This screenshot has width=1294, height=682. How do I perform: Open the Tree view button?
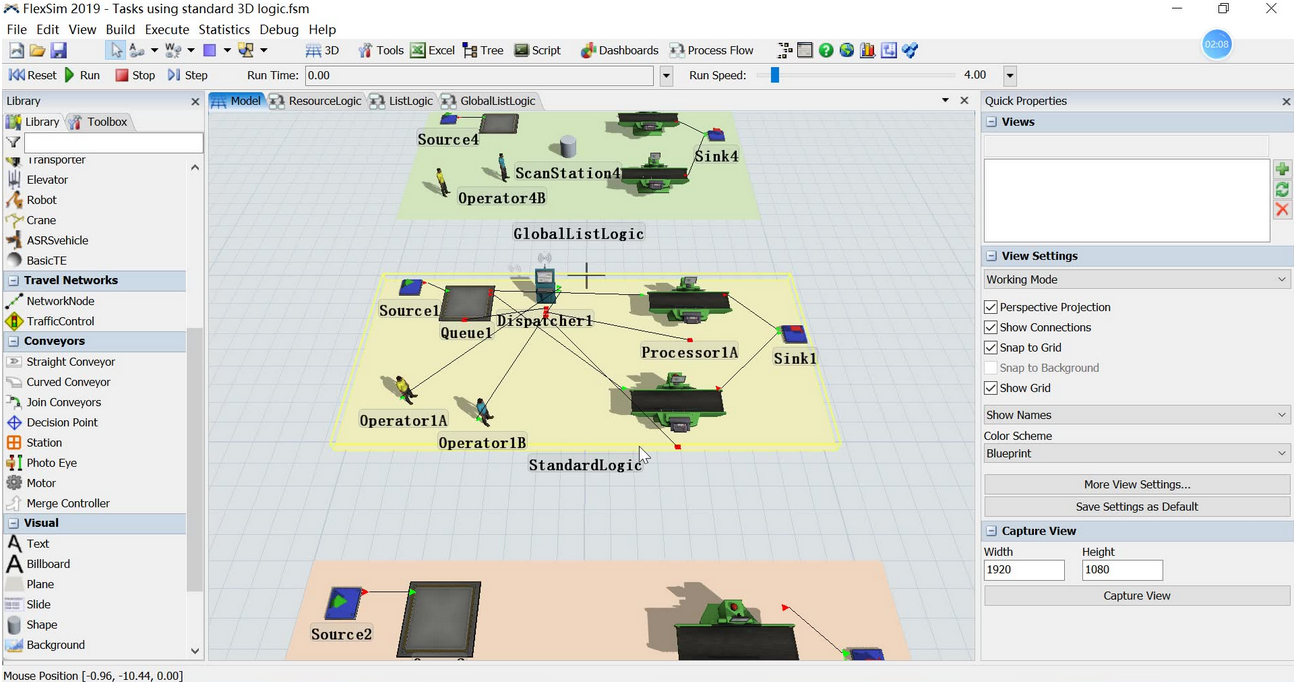click(x=483, y=50)
